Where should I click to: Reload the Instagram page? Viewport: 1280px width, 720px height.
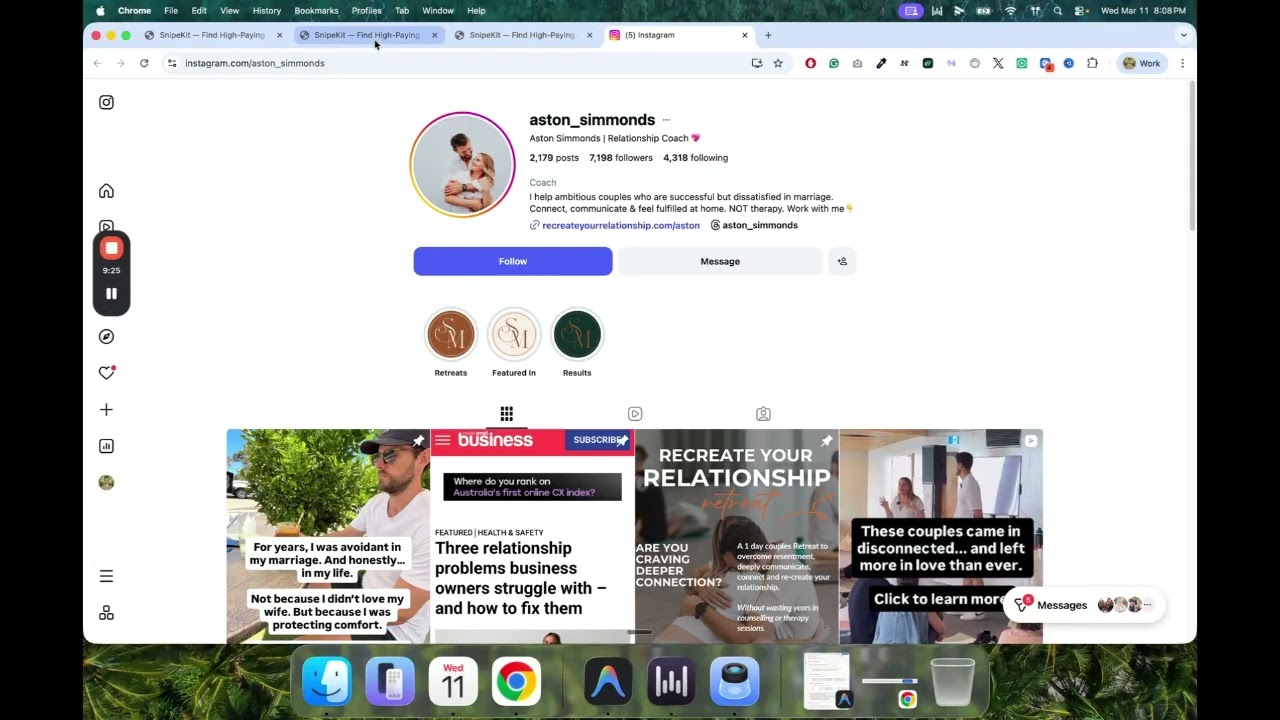144,63
